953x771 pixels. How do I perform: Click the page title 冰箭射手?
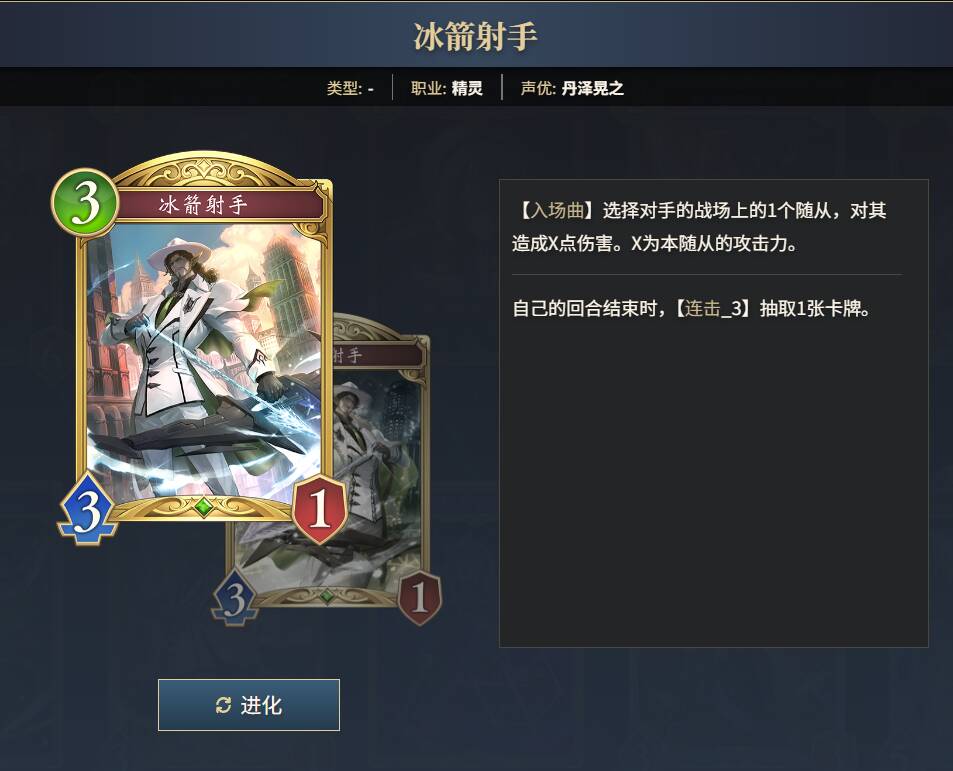(x=476, y=36)
